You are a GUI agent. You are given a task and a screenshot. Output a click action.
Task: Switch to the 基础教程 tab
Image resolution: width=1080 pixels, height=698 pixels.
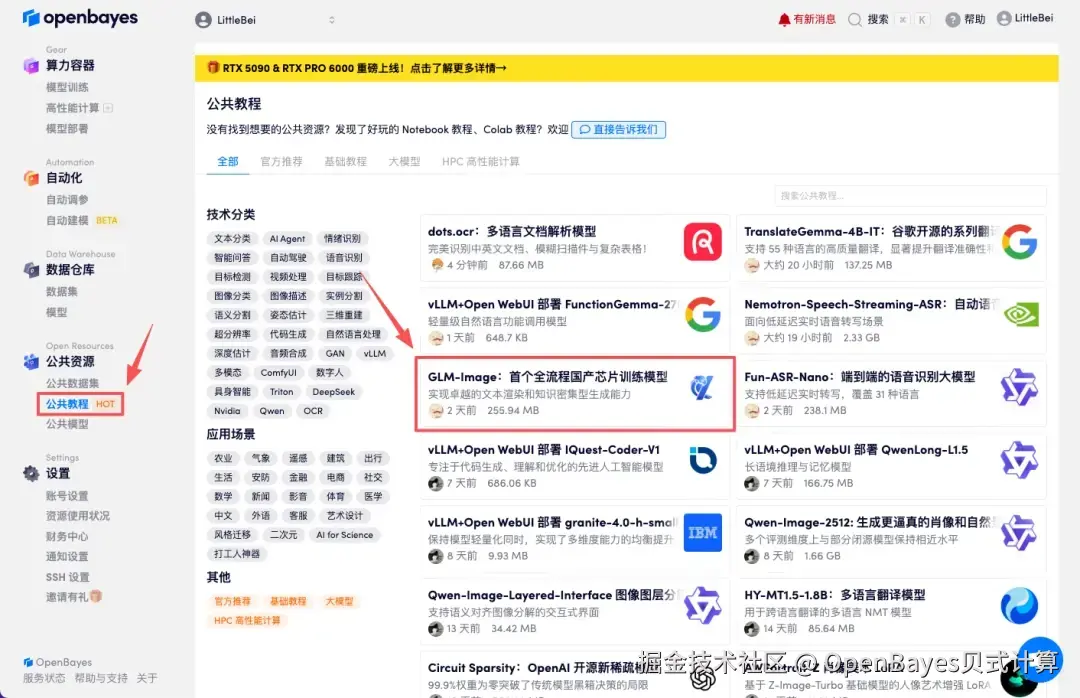pyautogui.click(x=345, y=161)
